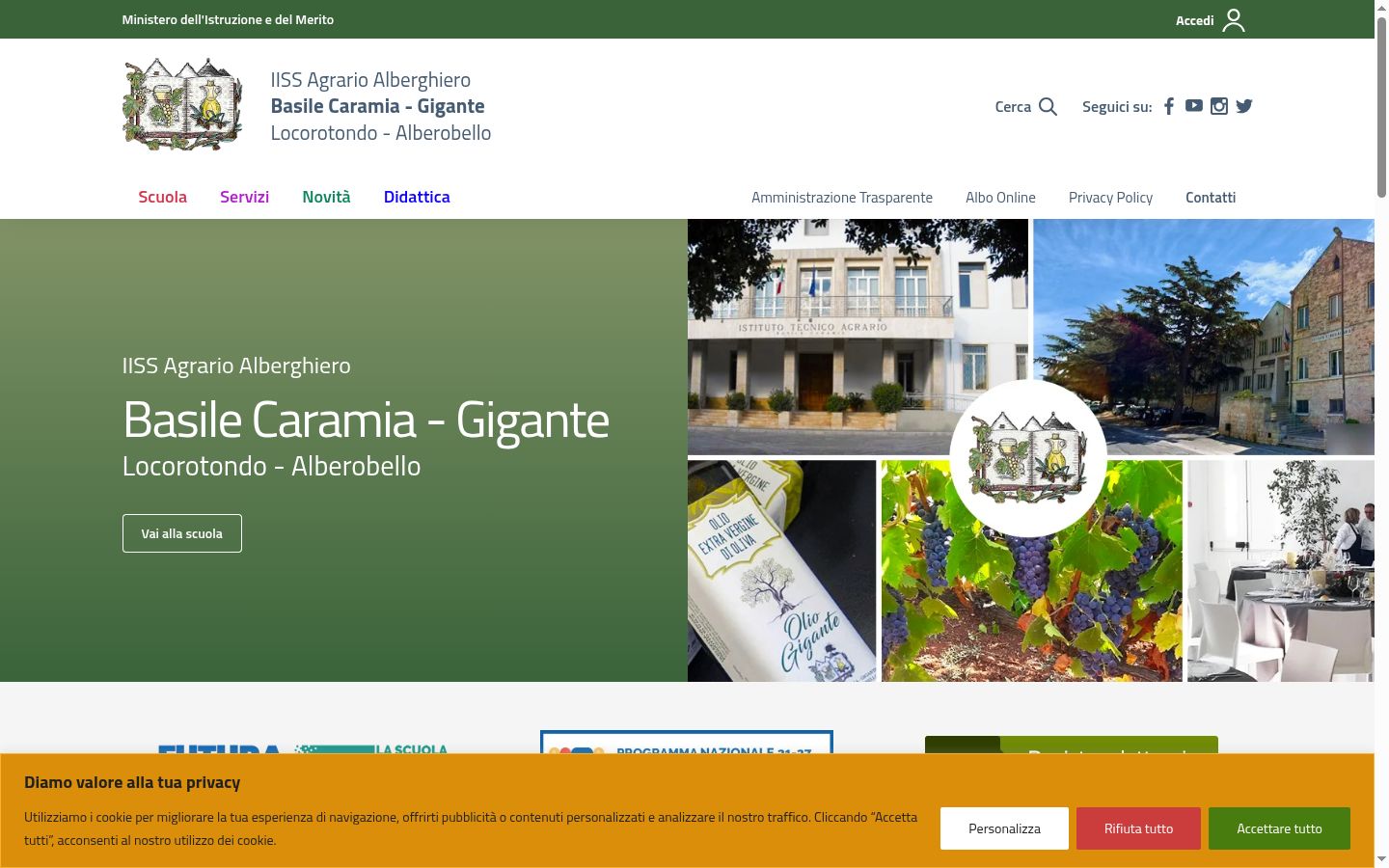1389x868 pixels.
Task: Click the Accedi text link
Action: click(x=1194, y=20)
